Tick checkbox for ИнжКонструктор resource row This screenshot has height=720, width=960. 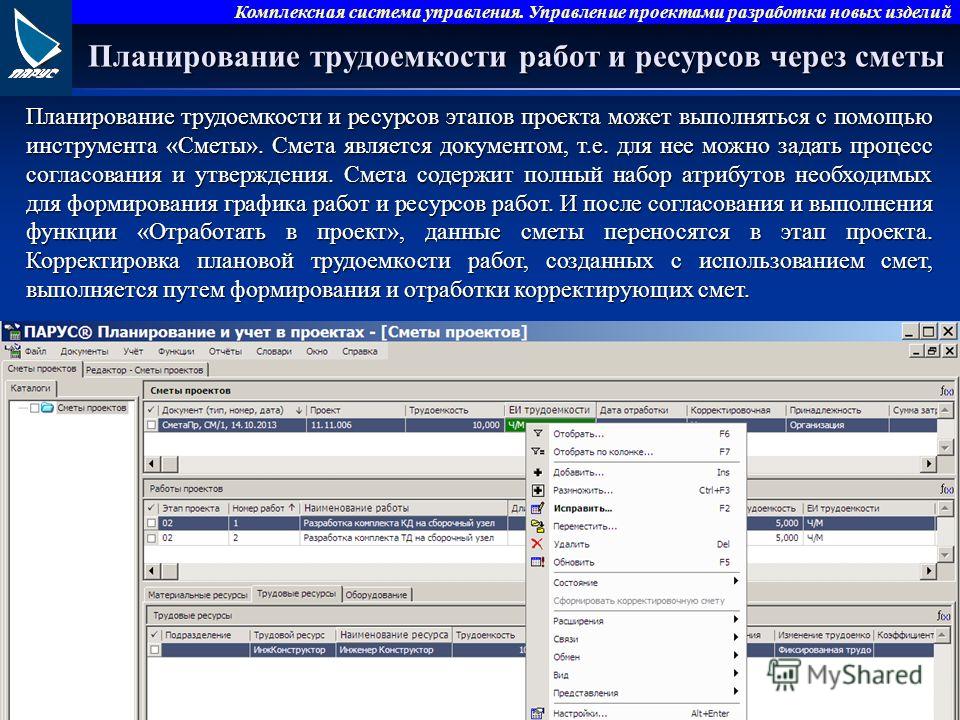coord(155,650)
